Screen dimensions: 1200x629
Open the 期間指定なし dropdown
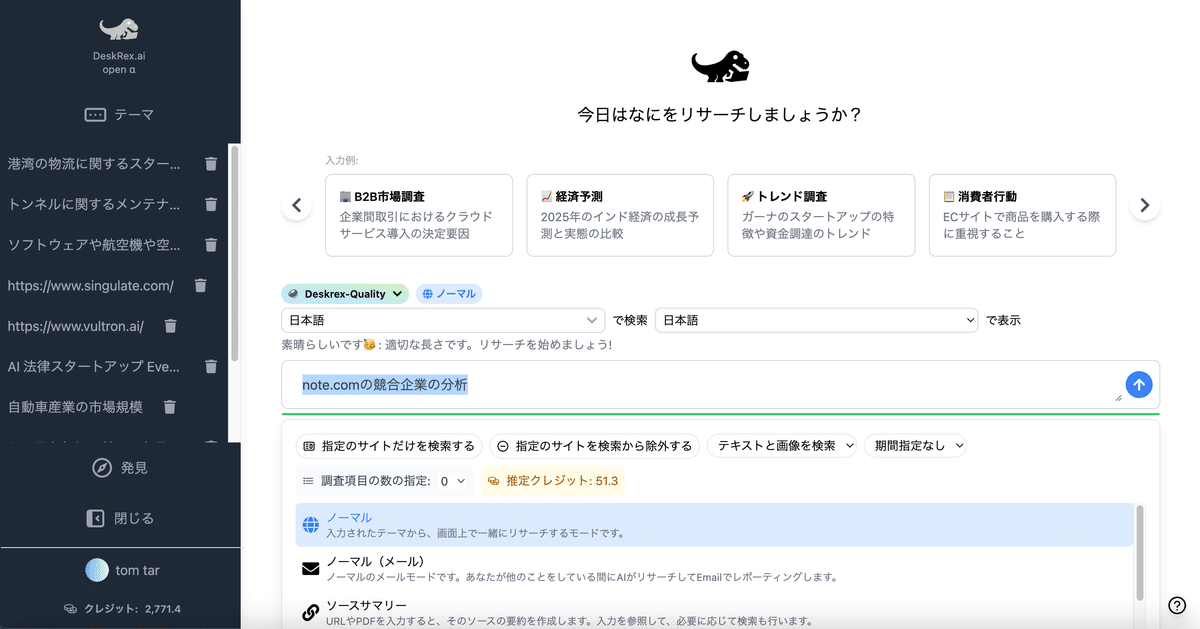pos(916,446)
